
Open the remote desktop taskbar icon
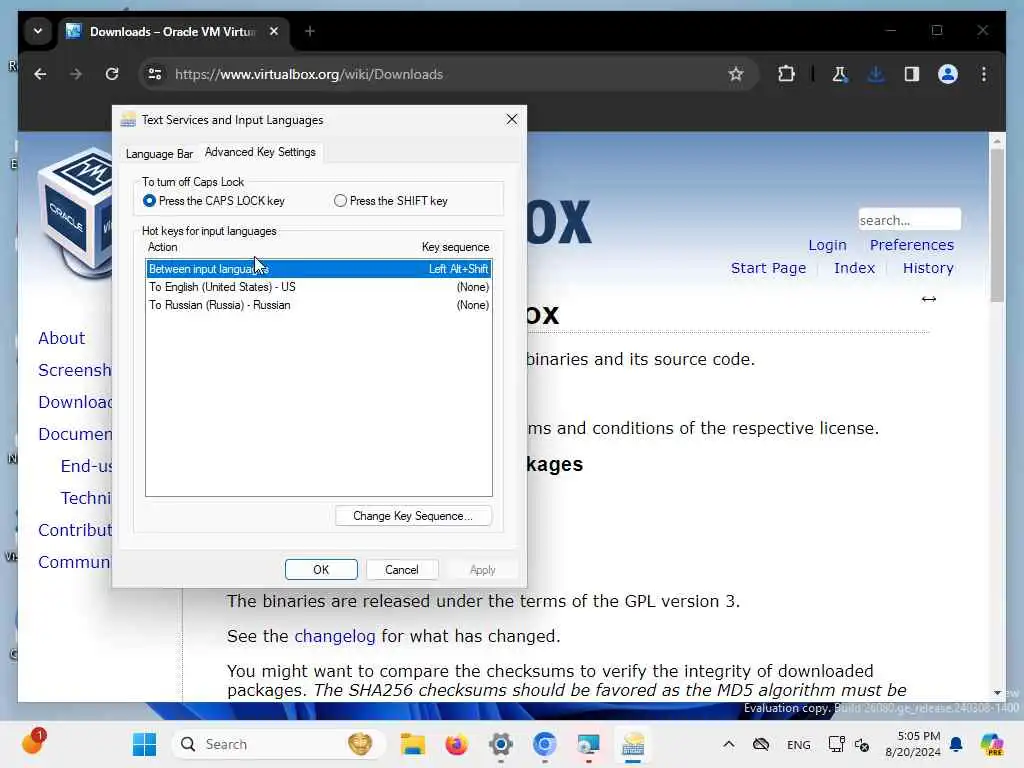coord(588,744)
